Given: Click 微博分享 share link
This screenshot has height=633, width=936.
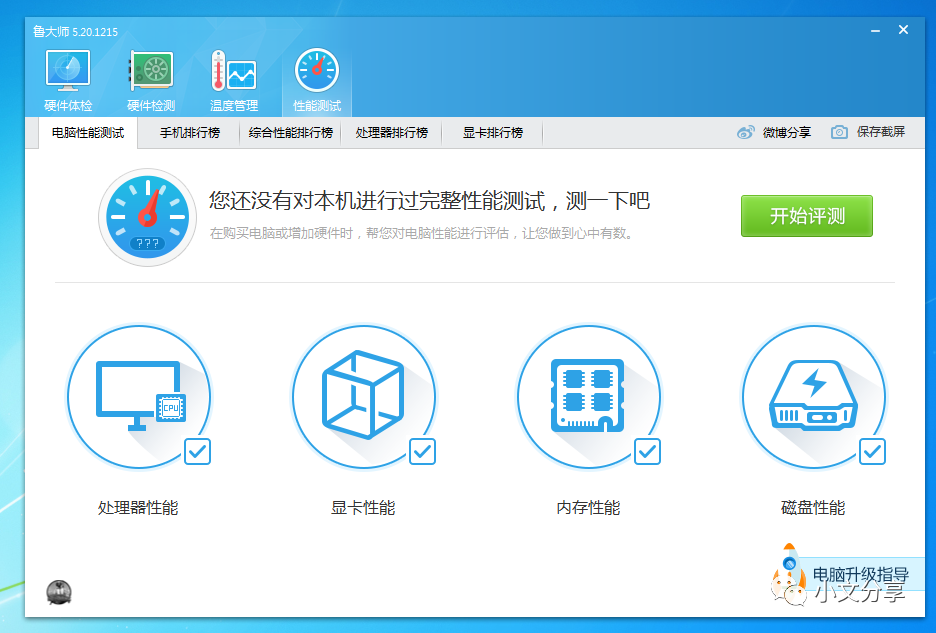Looking at the screenshot, I should click(787, 133).
